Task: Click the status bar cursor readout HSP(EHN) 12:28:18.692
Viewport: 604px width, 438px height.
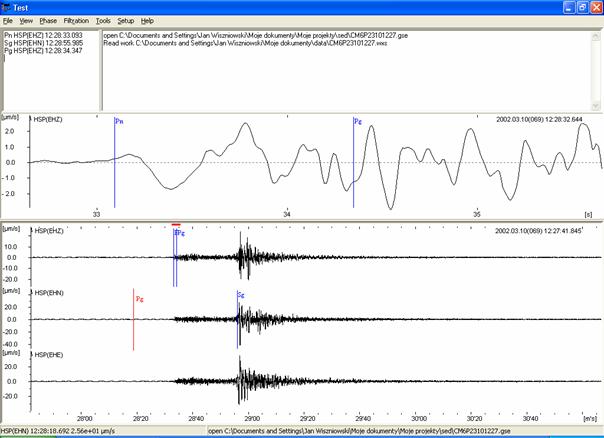Action: click(58, 431)
